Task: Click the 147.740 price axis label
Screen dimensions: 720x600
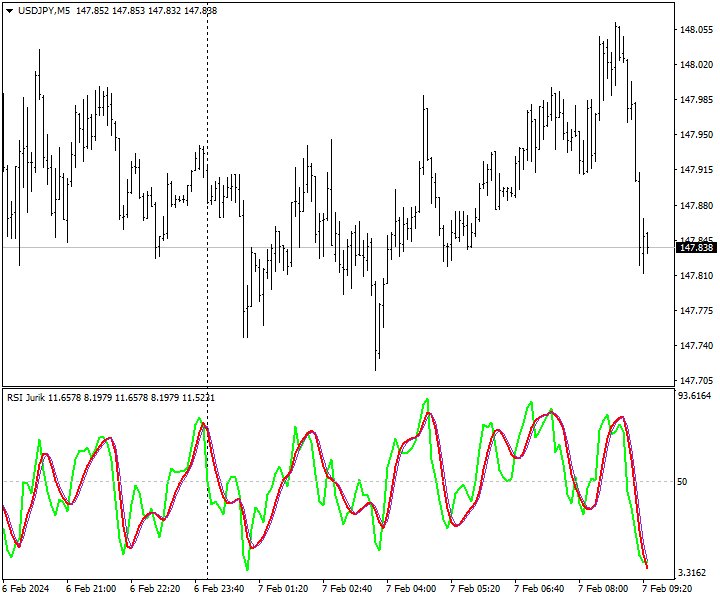Action: coord(696,346)
